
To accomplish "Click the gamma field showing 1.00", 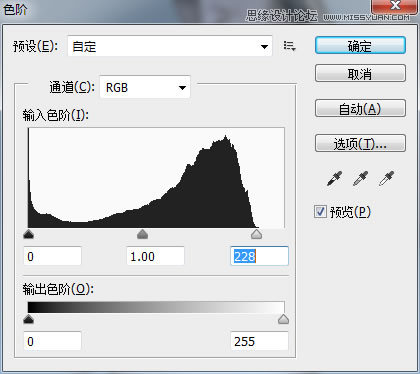I will (x=155, y=256).
